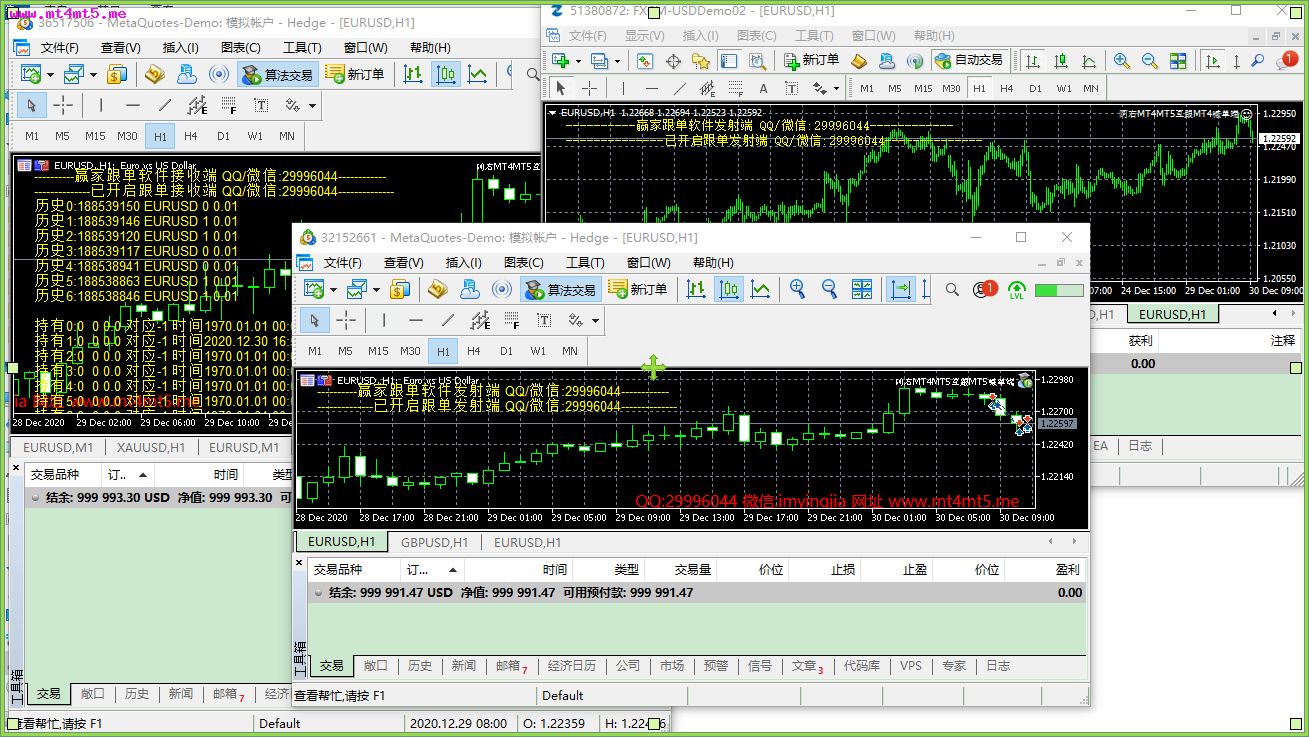The height and width of the screenshot is (737, 1309).
Task: Expand the drawing objects dropdown in front window
Action: point(595,321)
